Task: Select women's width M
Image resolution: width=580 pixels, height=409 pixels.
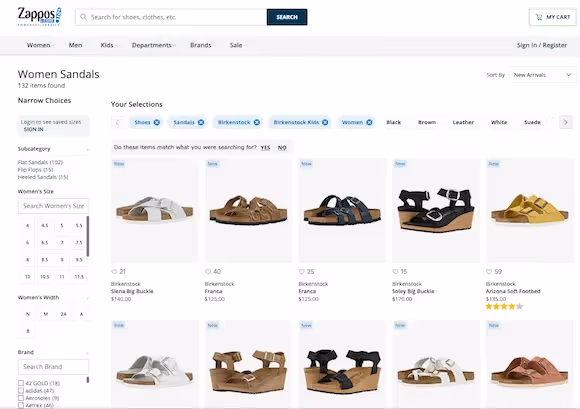Action: click(x=45, y=314)
